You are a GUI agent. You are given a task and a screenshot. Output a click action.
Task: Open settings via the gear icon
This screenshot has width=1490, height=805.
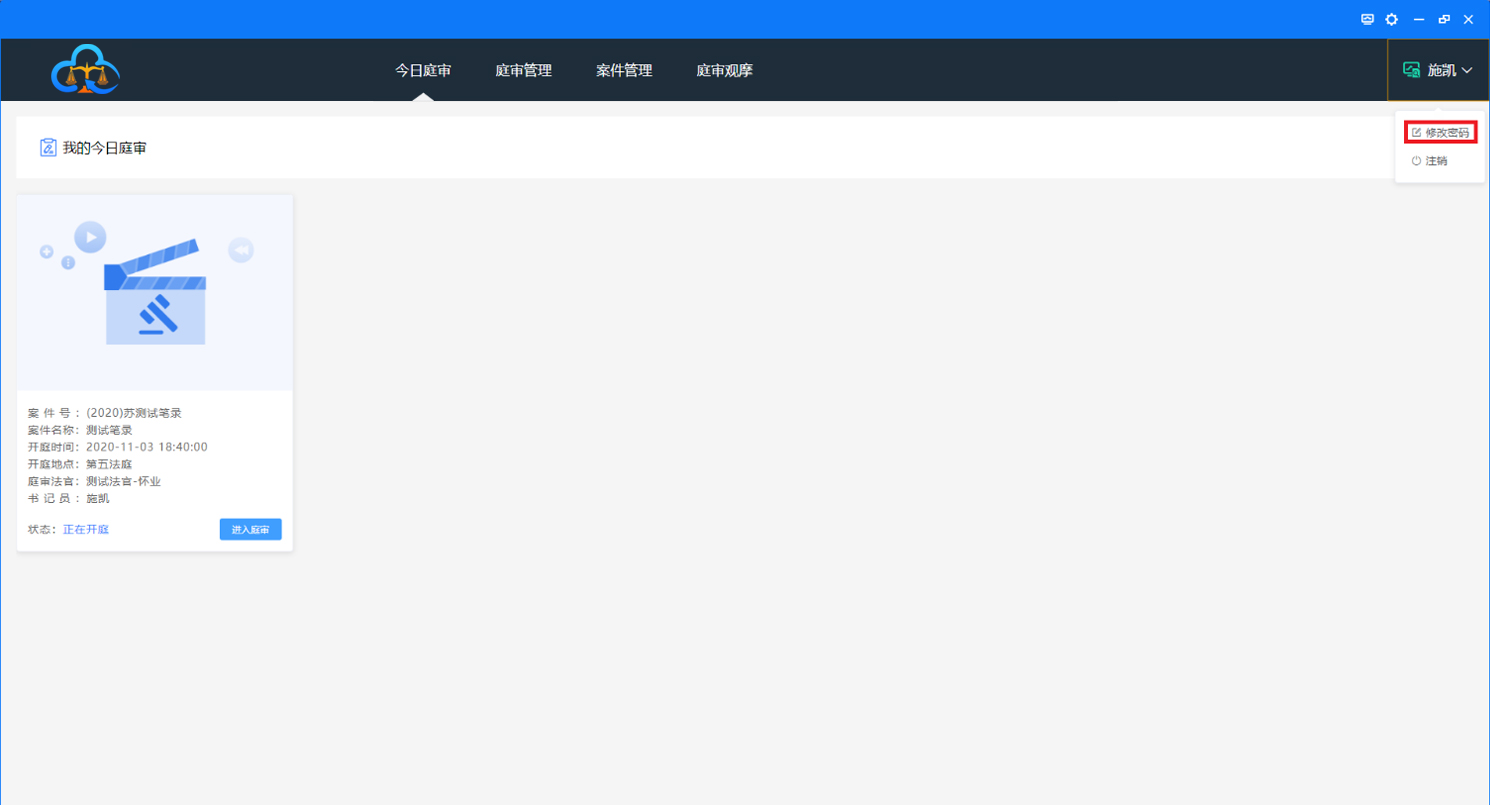click(x=1392, y=19)
